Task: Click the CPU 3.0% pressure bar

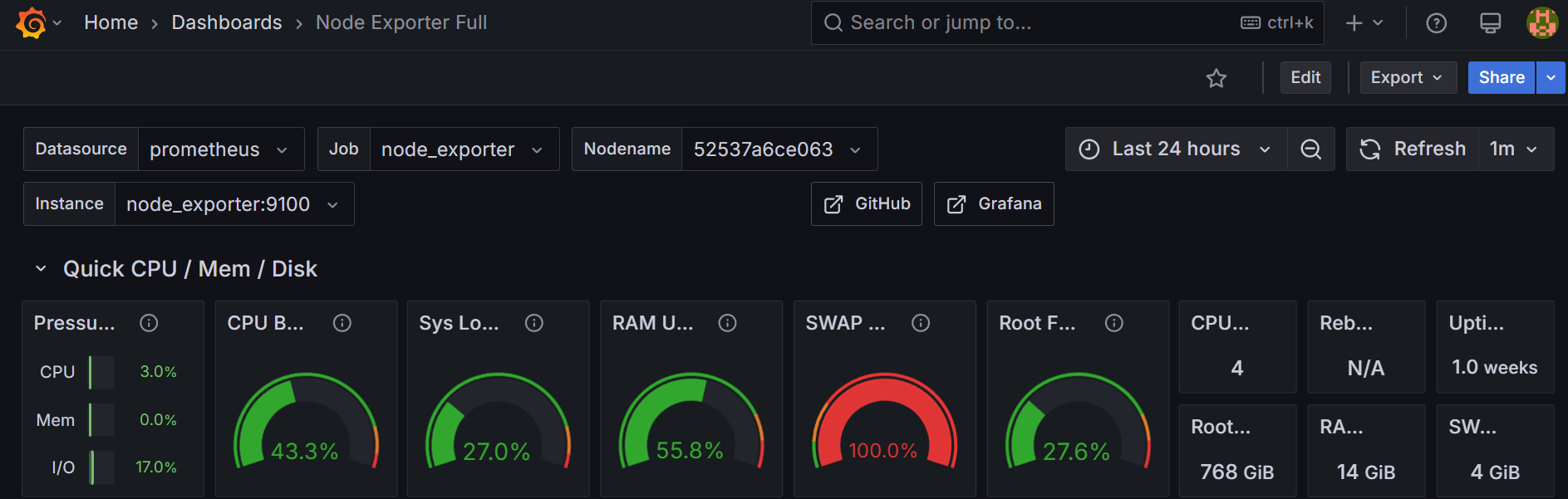Action: click(101, 372)
